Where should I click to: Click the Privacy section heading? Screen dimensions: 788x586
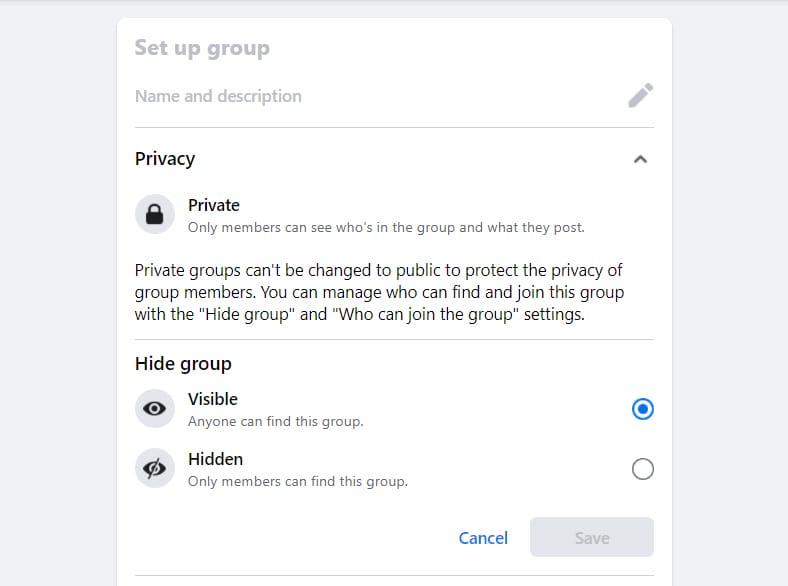point(165,159)
